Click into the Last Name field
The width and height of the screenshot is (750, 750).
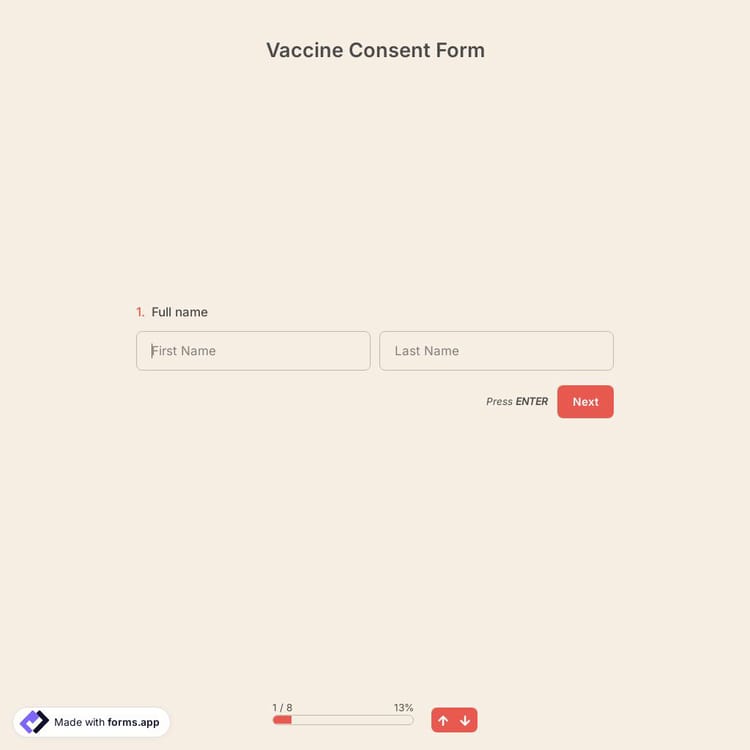pyautogui.click(x=496, y=351)
